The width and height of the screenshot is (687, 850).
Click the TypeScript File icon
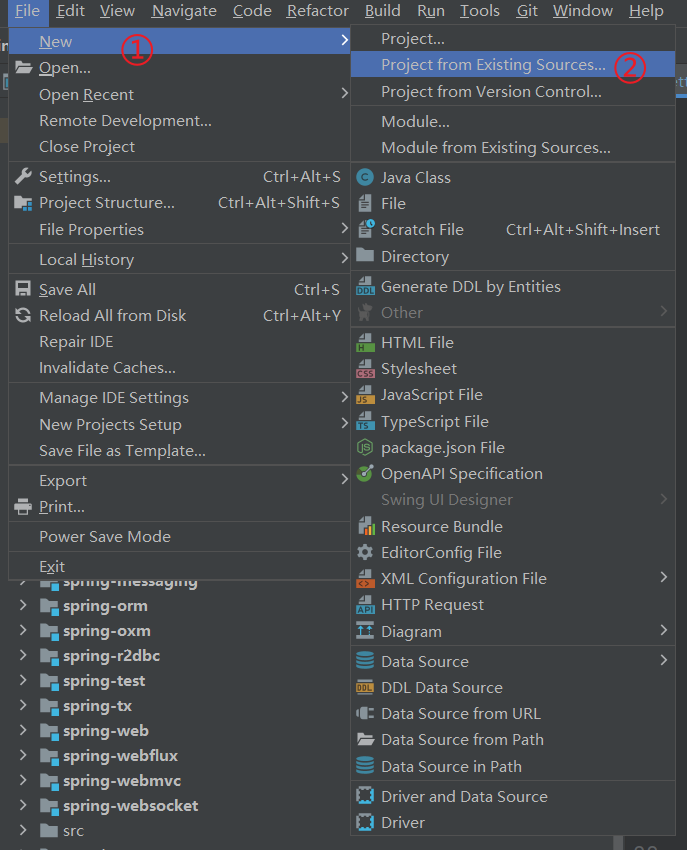tap(365, 422)
